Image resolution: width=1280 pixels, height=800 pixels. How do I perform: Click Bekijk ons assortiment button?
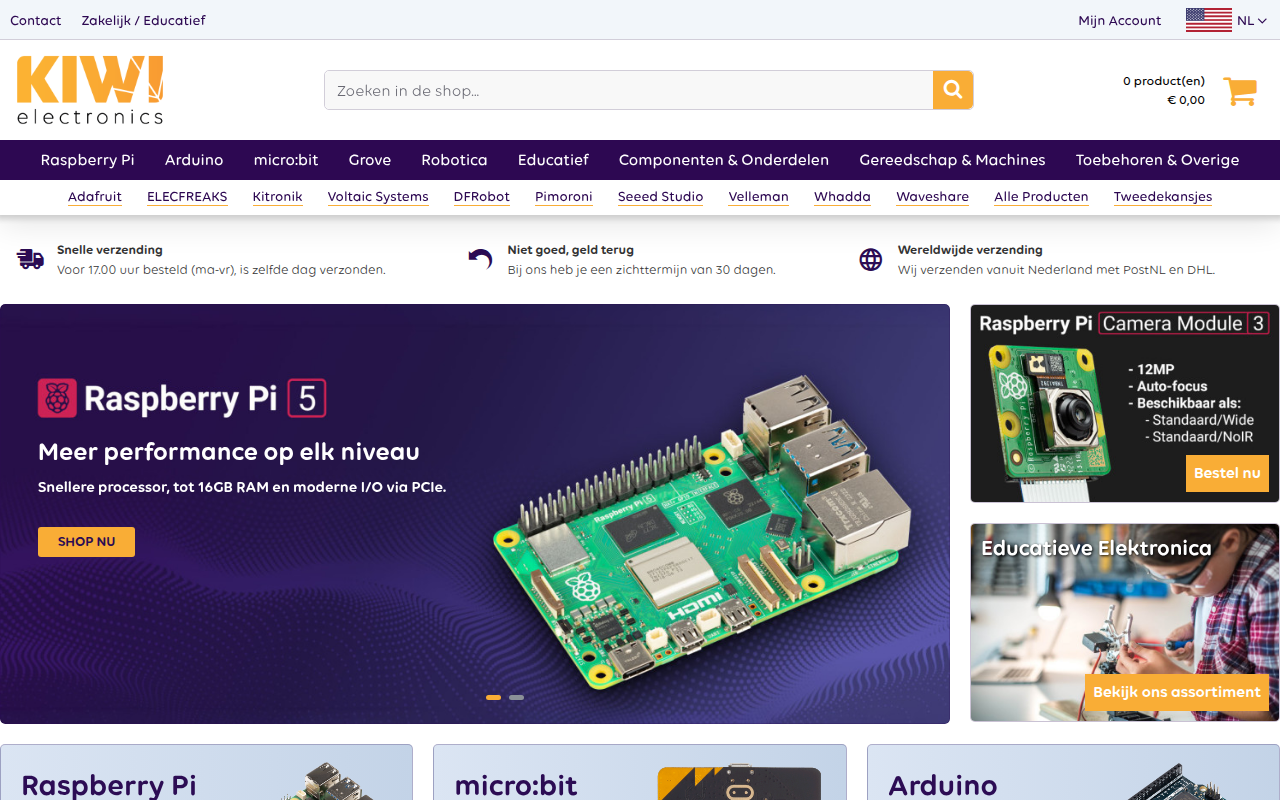1177,692
